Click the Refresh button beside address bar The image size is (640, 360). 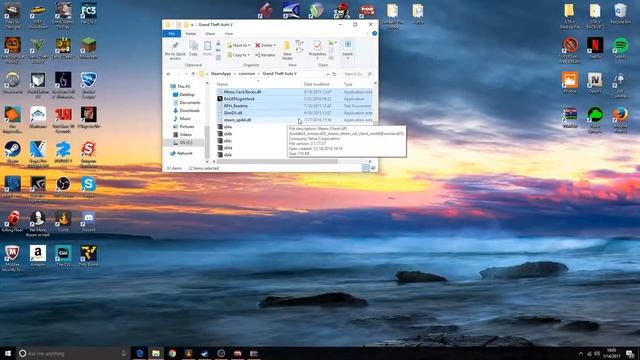334,74
